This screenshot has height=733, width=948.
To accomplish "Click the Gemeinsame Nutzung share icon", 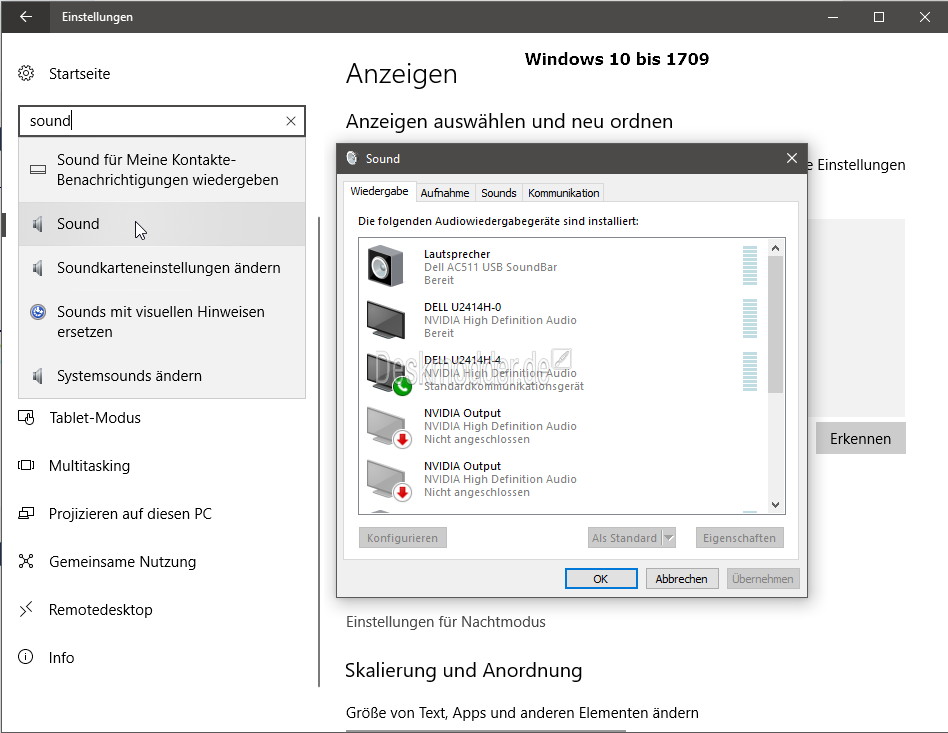I will [x=26, y=561].
